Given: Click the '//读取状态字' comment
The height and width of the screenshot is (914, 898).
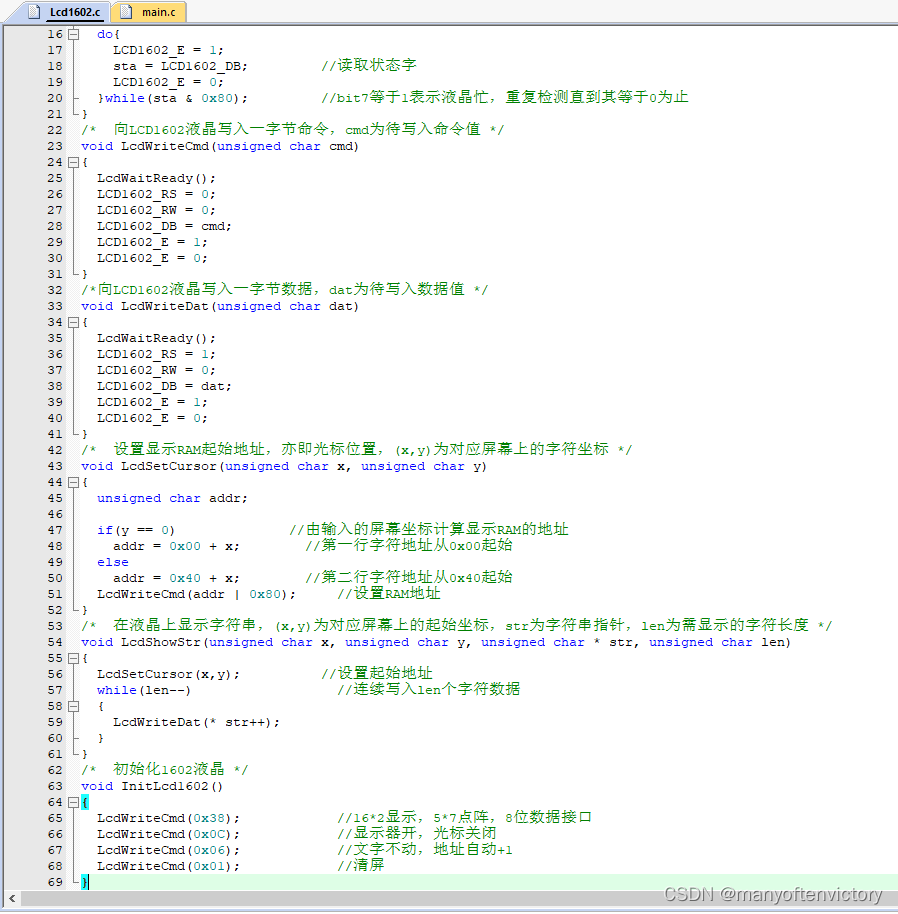Looking at the screenshot, I should pyautogui.click(x=369, y=65).
